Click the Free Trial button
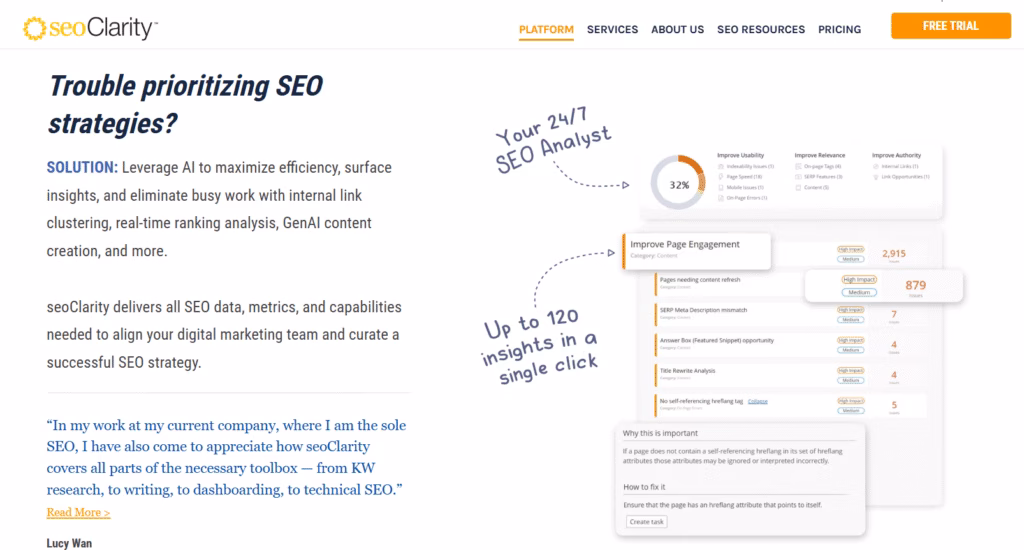Viewport: 1024px width, 550px height. [x=950, y=26]
